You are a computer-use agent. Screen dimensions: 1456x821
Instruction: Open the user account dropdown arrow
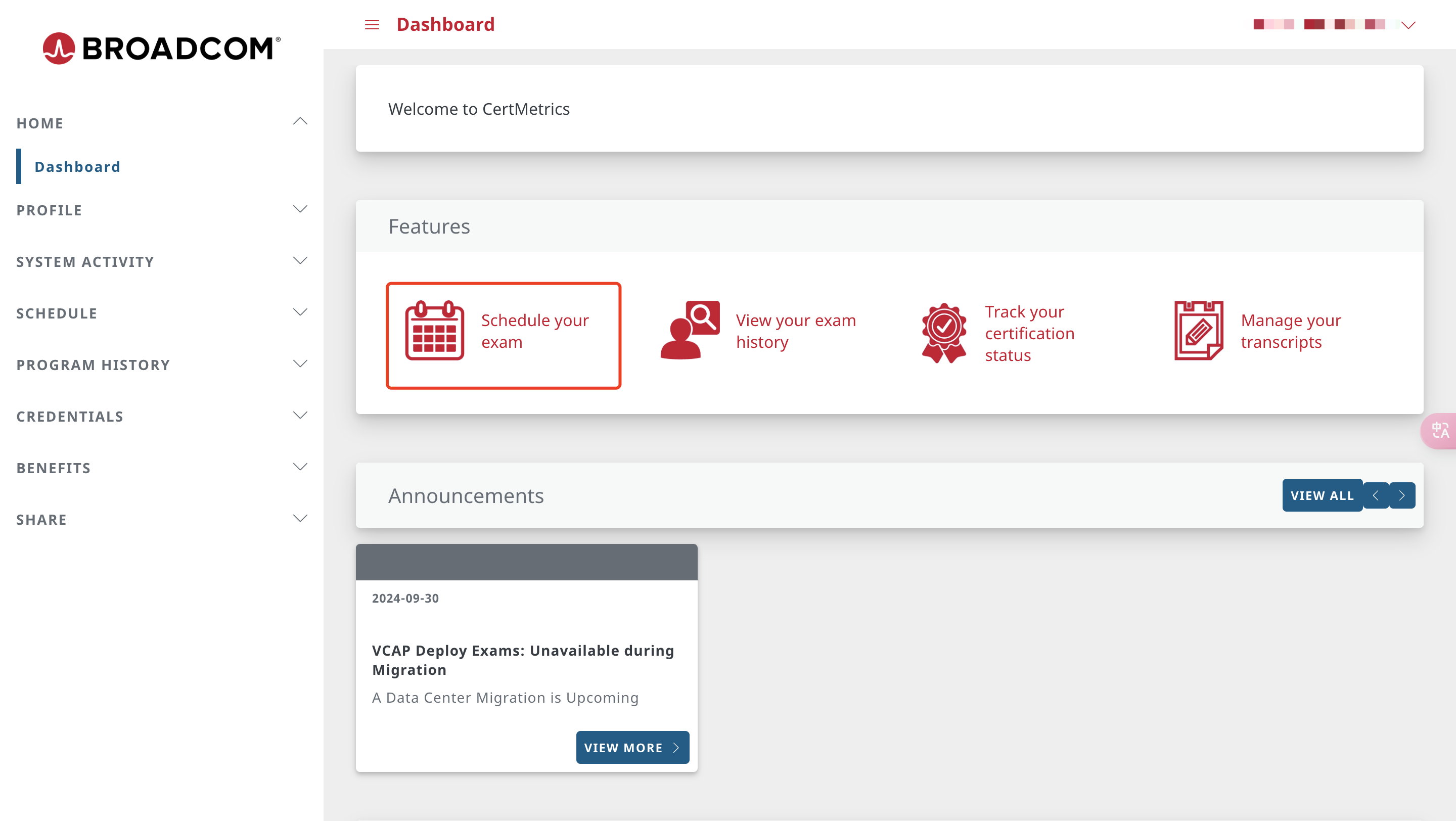[1408, 25]
